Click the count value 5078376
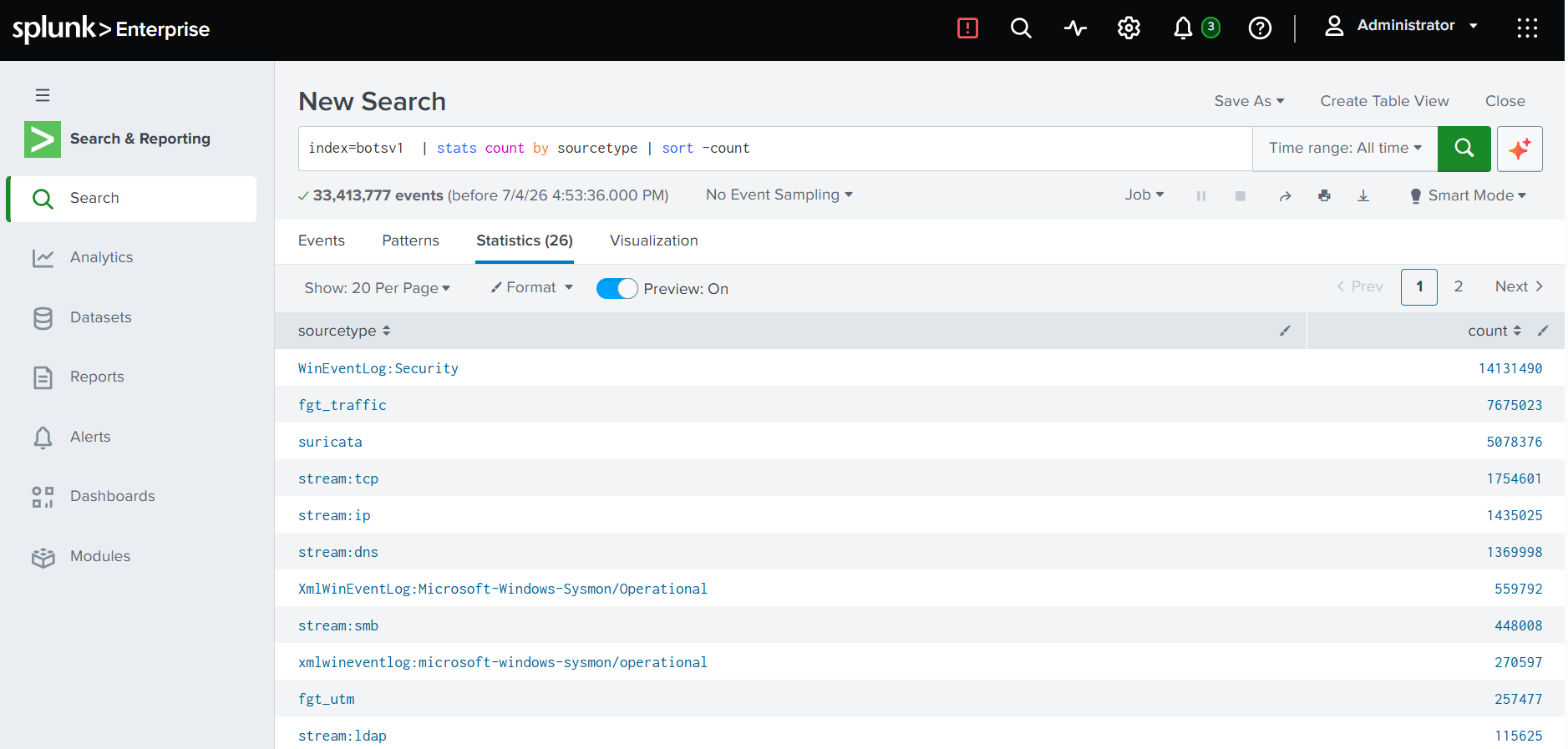Screen dimensions: 1568x749 click(x=1515, y=442)
